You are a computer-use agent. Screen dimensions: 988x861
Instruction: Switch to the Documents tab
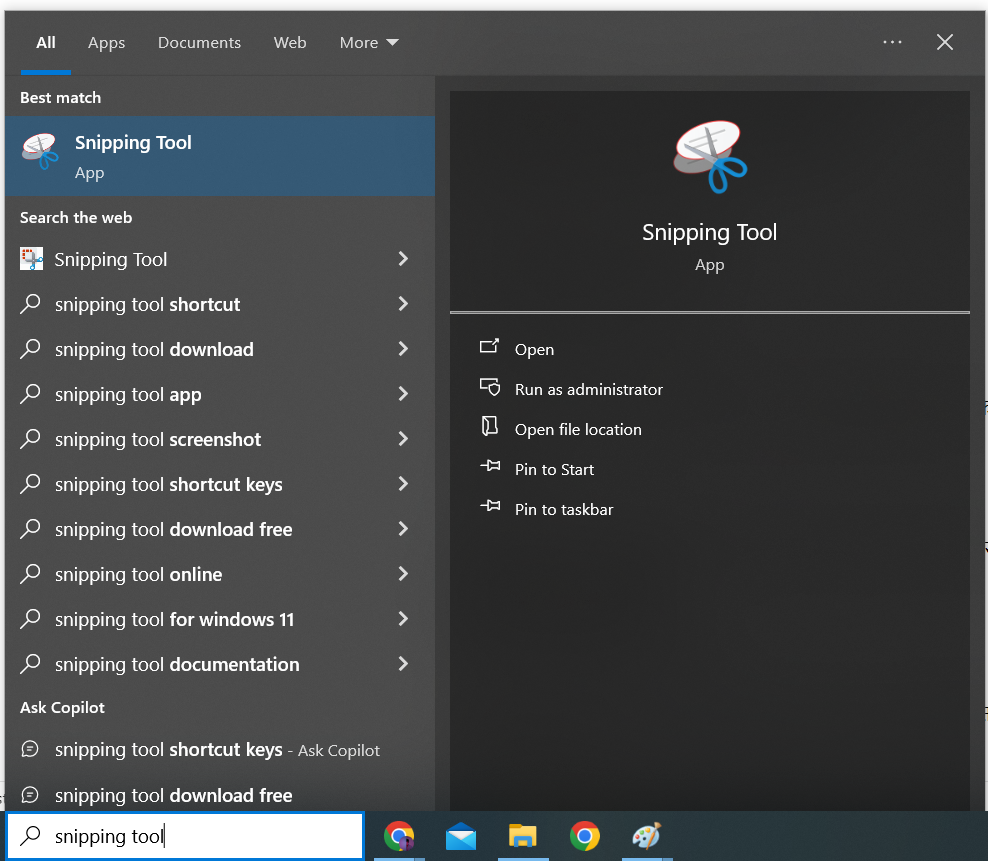(x=199, y=42)
